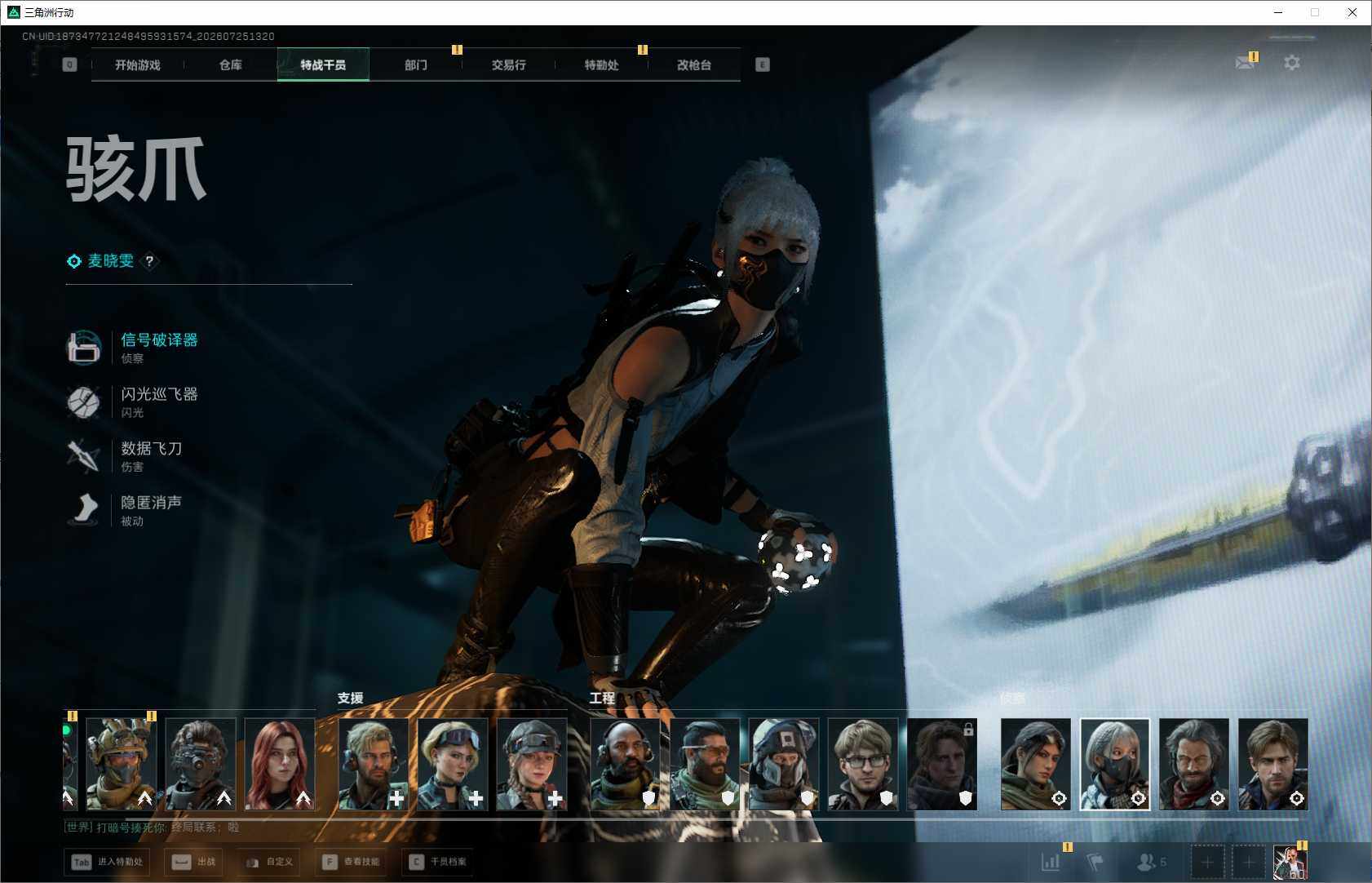Open the mail inbox envelope icon
Viewport: 1372px width, 883px height.
[1245, 63]
